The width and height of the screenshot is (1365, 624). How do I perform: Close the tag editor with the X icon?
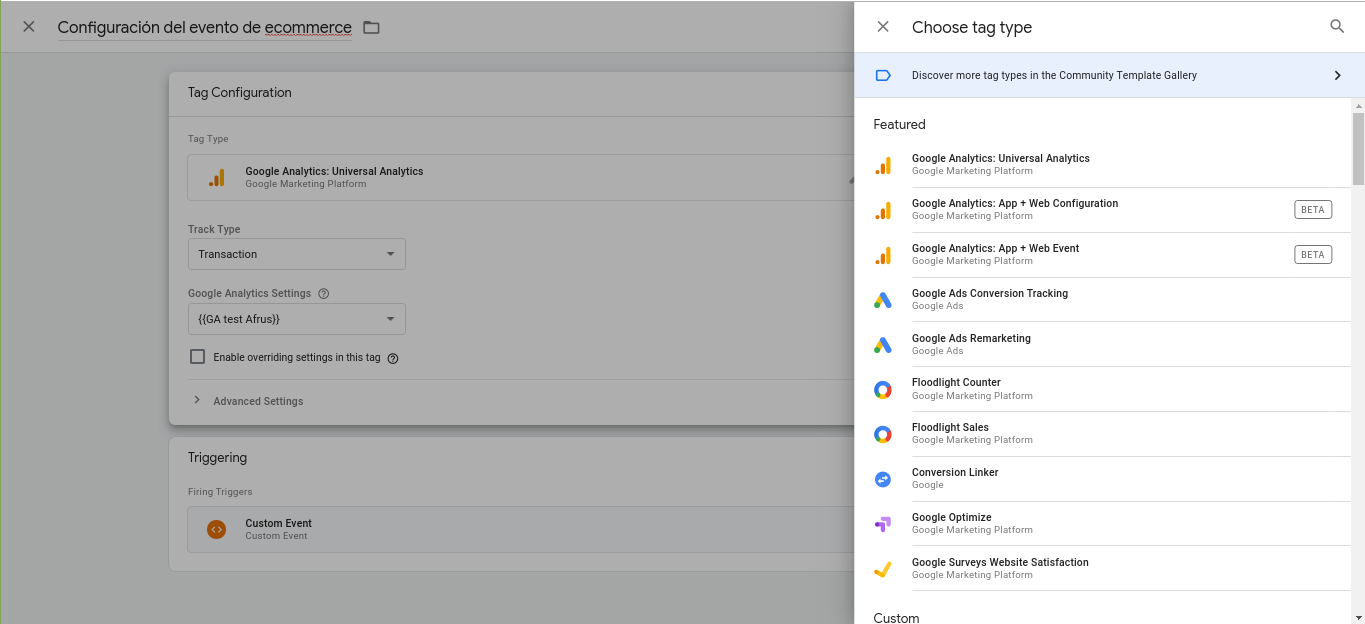(x=29, y=27)
